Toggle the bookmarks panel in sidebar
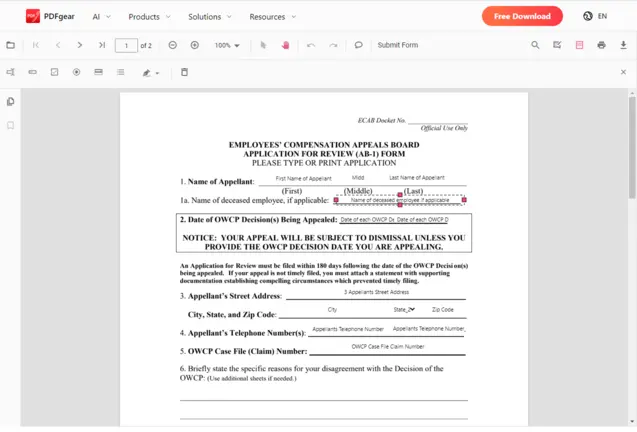Screen dimensions: 637x432 point(11,126)
